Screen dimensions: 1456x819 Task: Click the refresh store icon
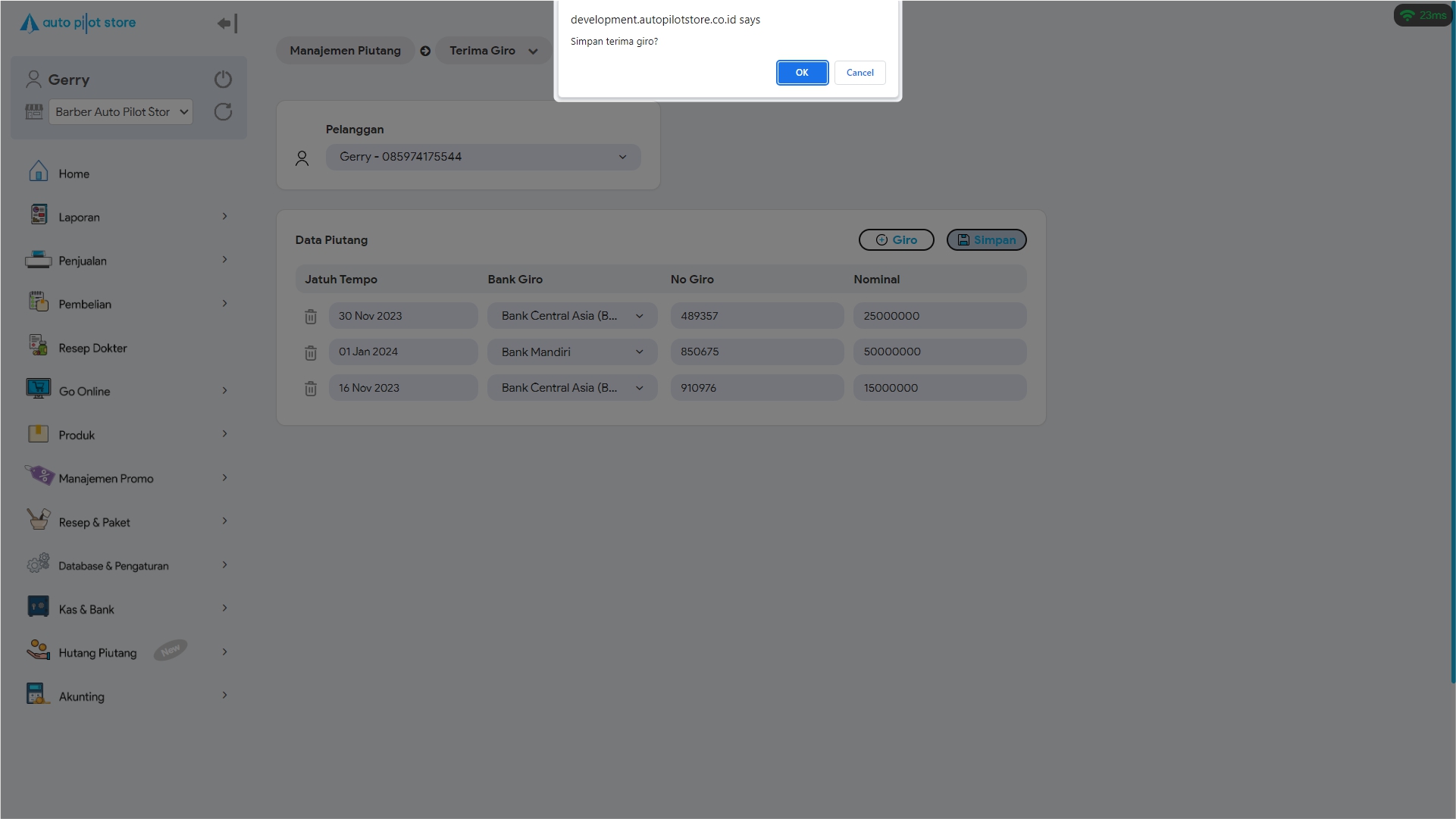[x=223, y=112]
